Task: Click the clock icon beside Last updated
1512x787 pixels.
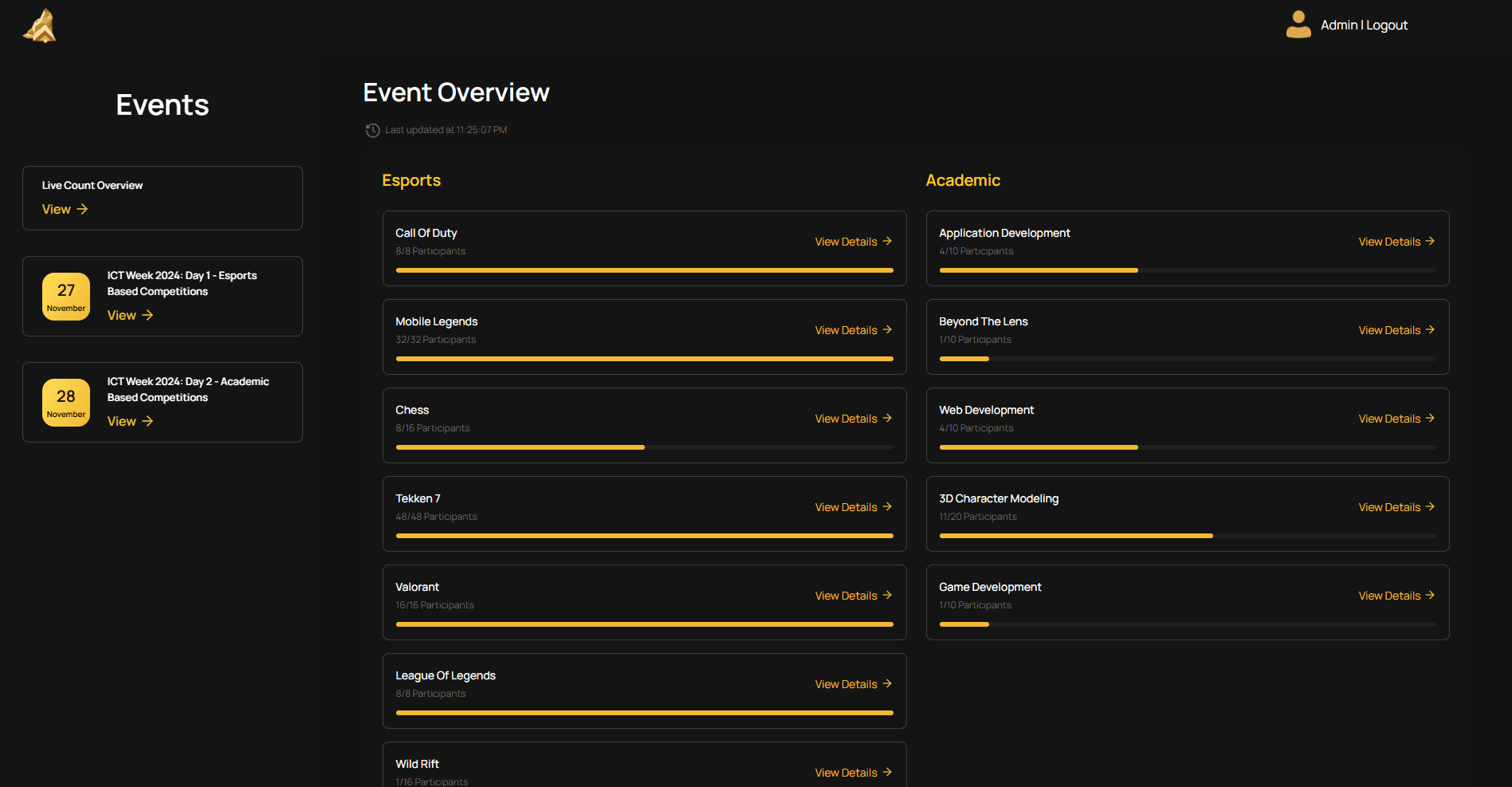Action: coord(372,130)
